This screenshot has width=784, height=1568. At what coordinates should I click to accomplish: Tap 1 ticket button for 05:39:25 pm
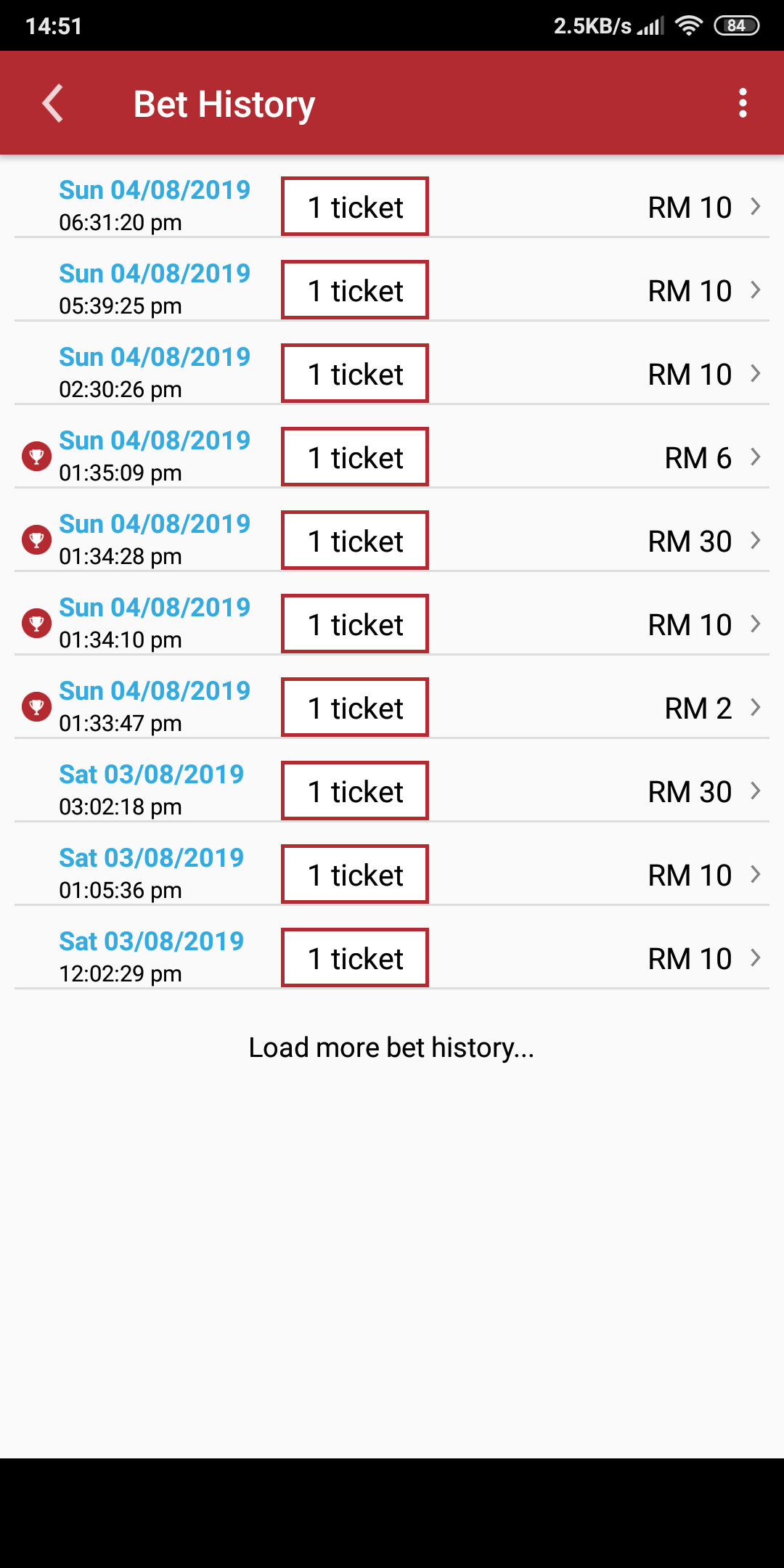point(355,290)
